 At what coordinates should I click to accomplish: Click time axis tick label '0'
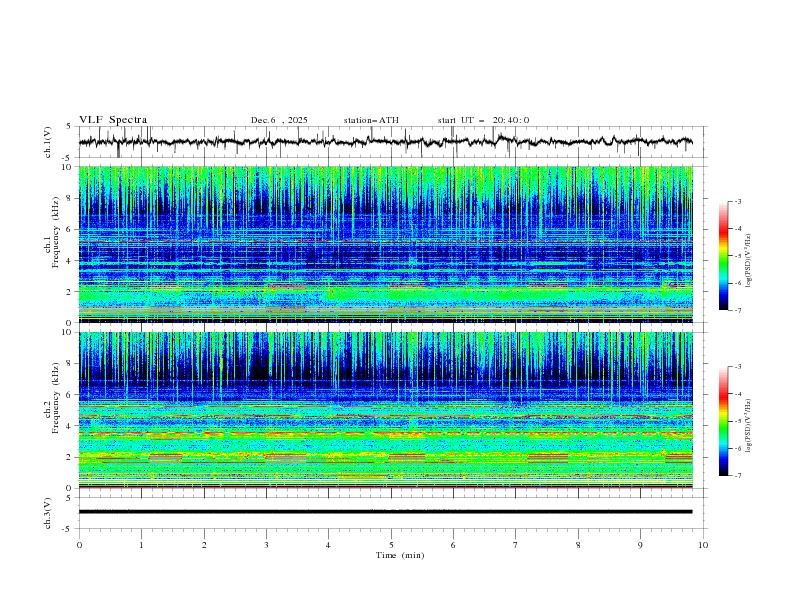point(79,545)
